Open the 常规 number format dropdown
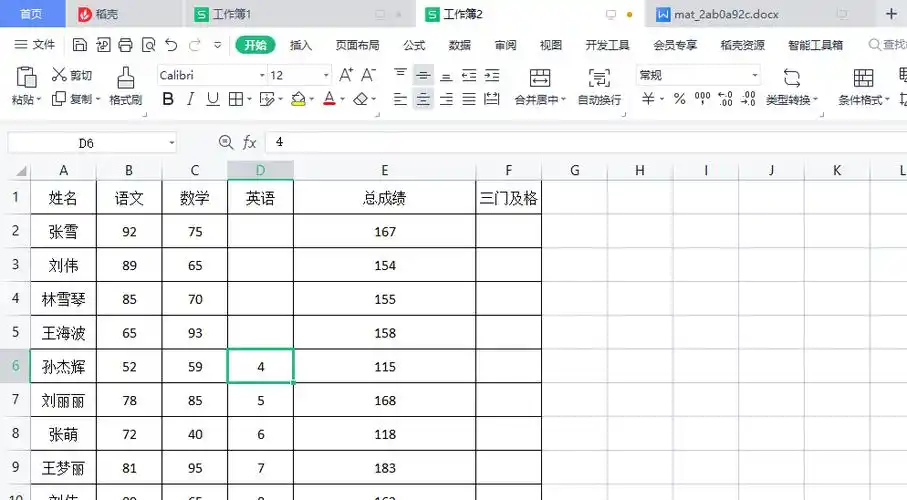The height and width of the screenshot is (500, 907). pyautogui.click(x=754, y=75)
